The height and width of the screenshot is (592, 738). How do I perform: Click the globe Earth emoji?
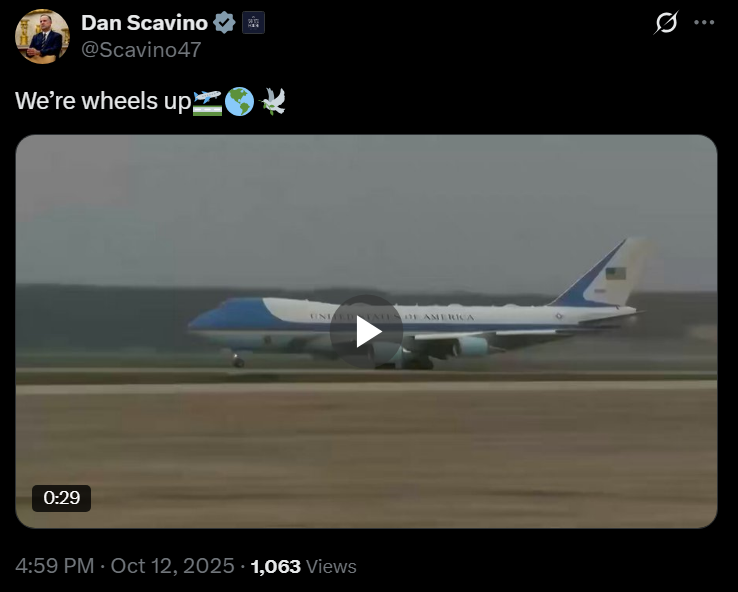click(240, 102)
